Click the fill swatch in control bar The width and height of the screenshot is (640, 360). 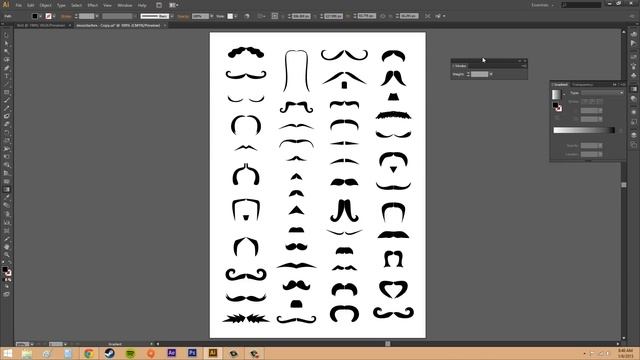(x=35, y=16)
